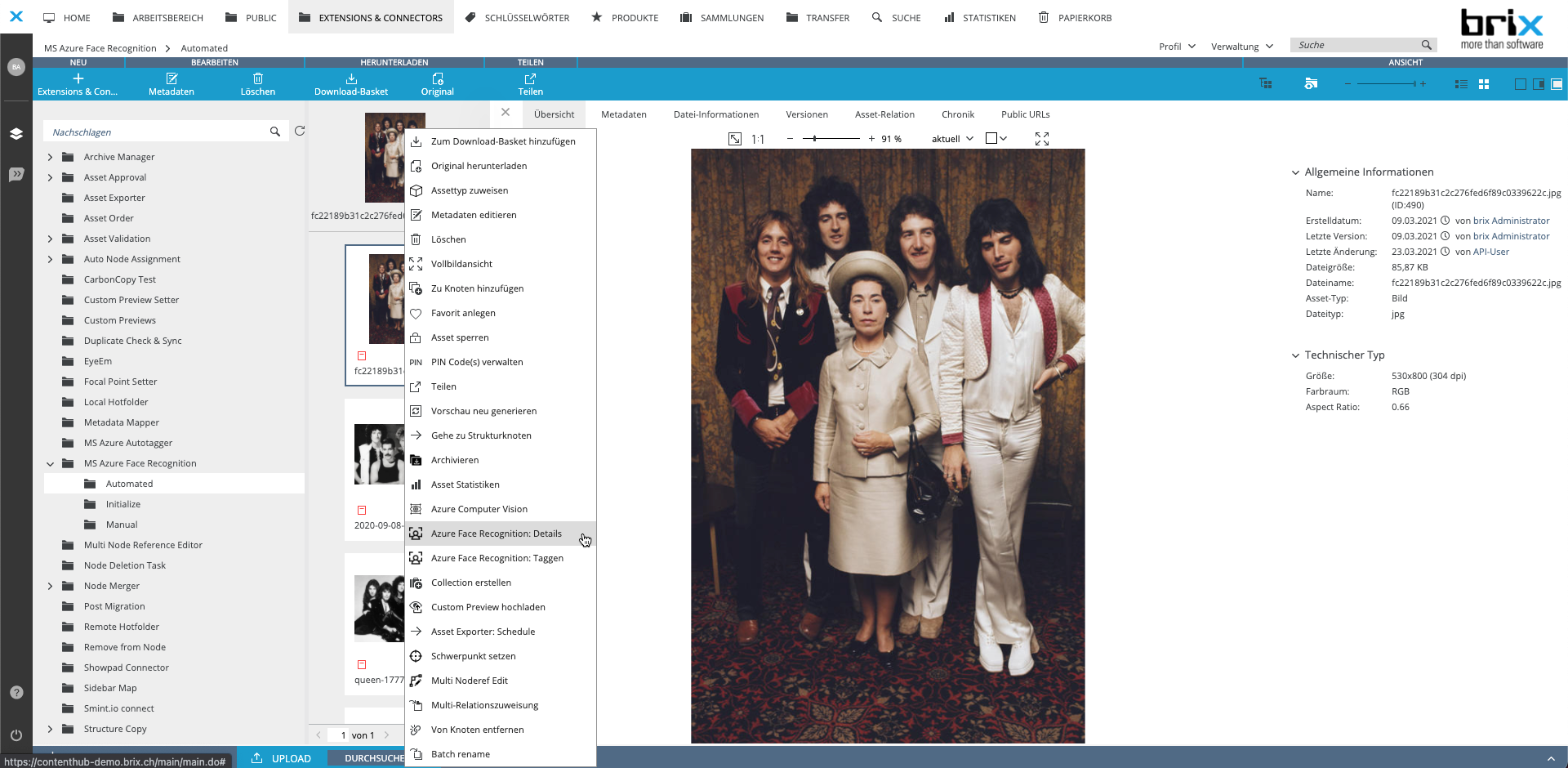
Task: Open SAMMLUNGEN in top navigation
Action: [722, 17]
